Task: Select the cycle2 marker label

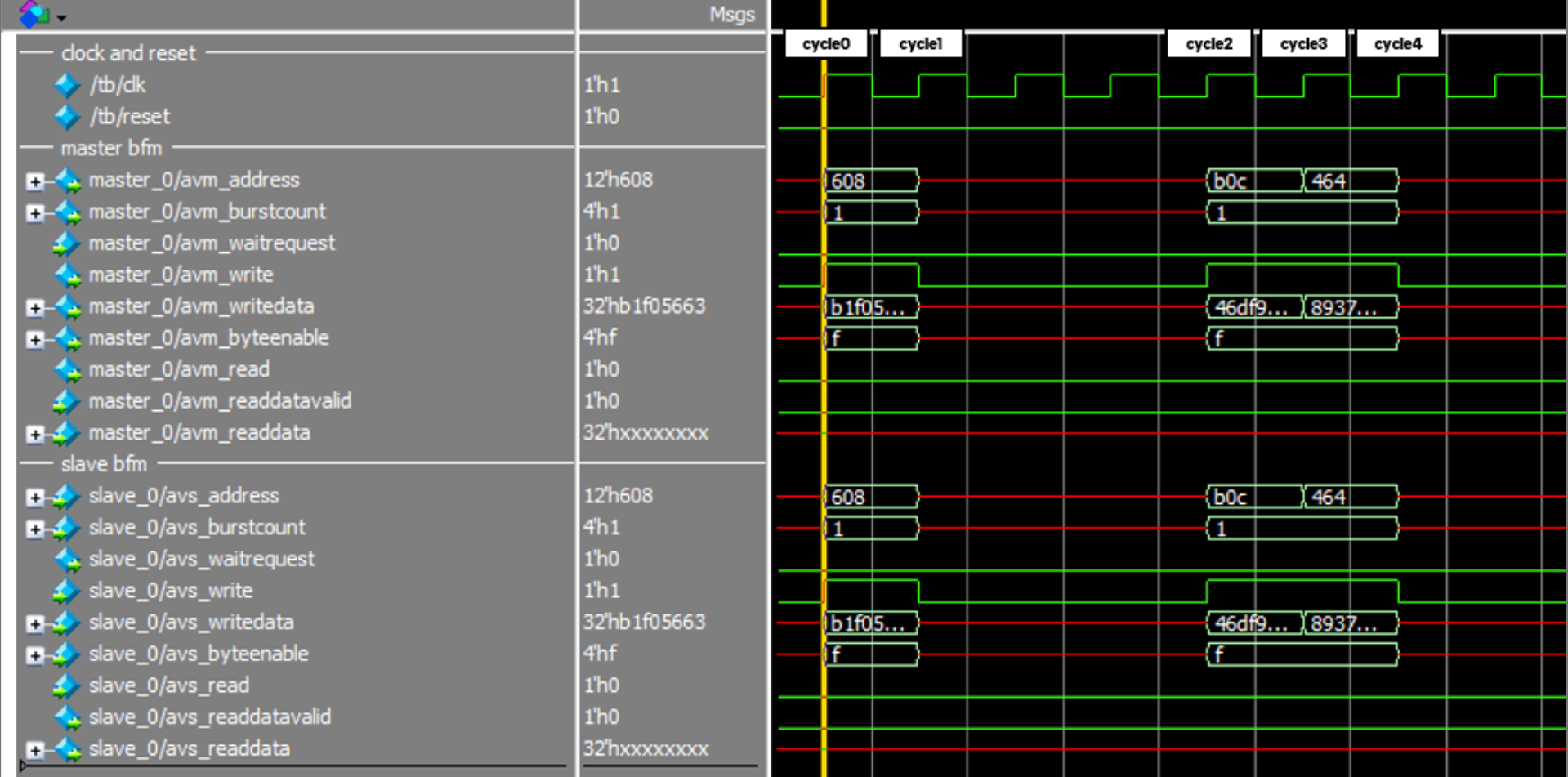Action: [1208, 44]
